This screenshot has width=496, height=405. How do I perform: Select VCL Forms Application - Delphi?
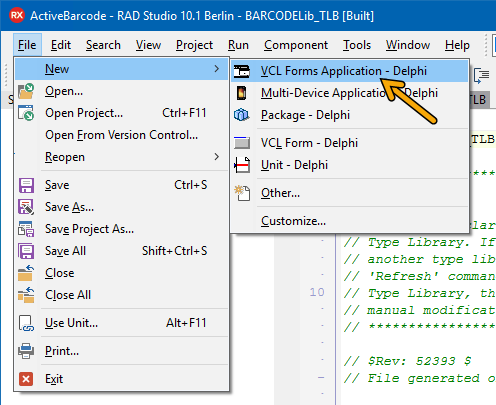[350, 71]
